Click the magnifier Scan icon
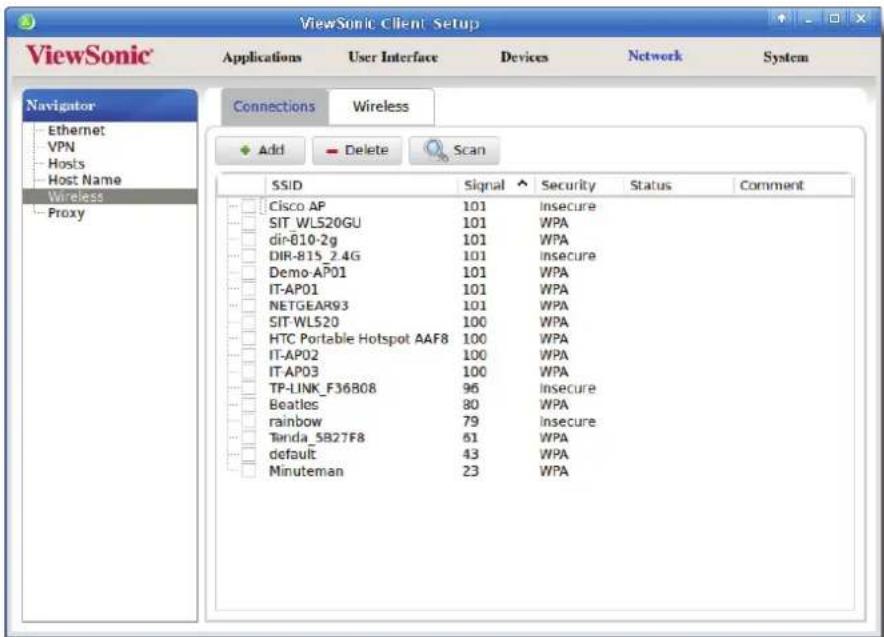884x637 pixels. [x=435, y=150]
